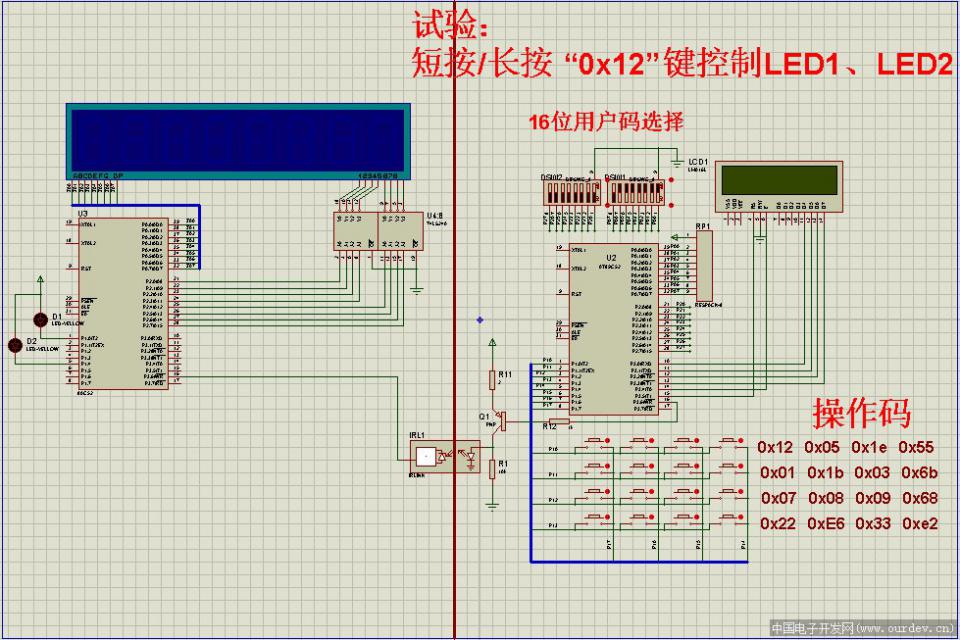Screen dimensions: 960x640
Task: Open the www.ourdev.cn watermark link
Action: [x=863, y=629]
